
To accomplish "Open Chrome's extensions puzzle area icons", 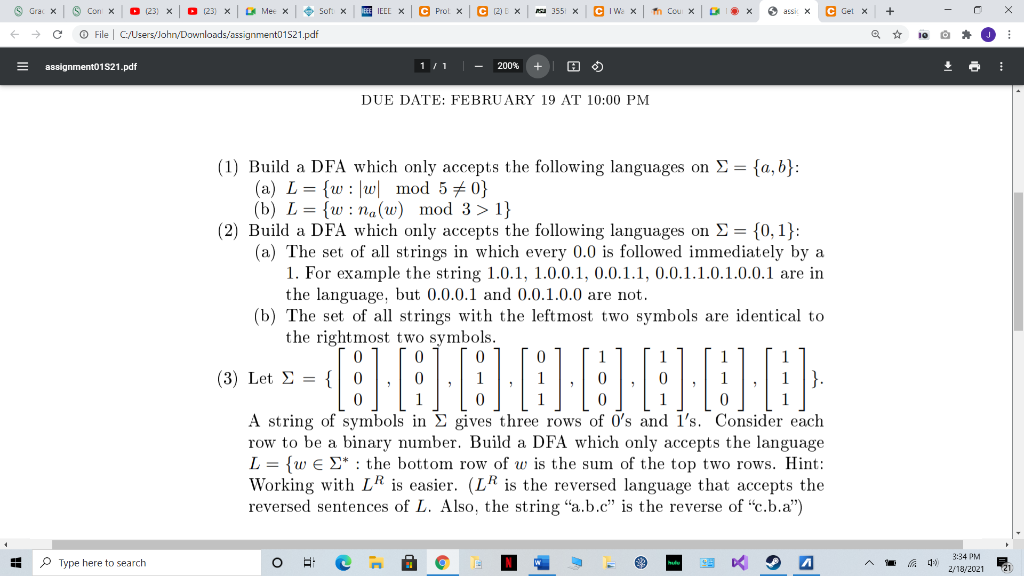I will point(967,32).
